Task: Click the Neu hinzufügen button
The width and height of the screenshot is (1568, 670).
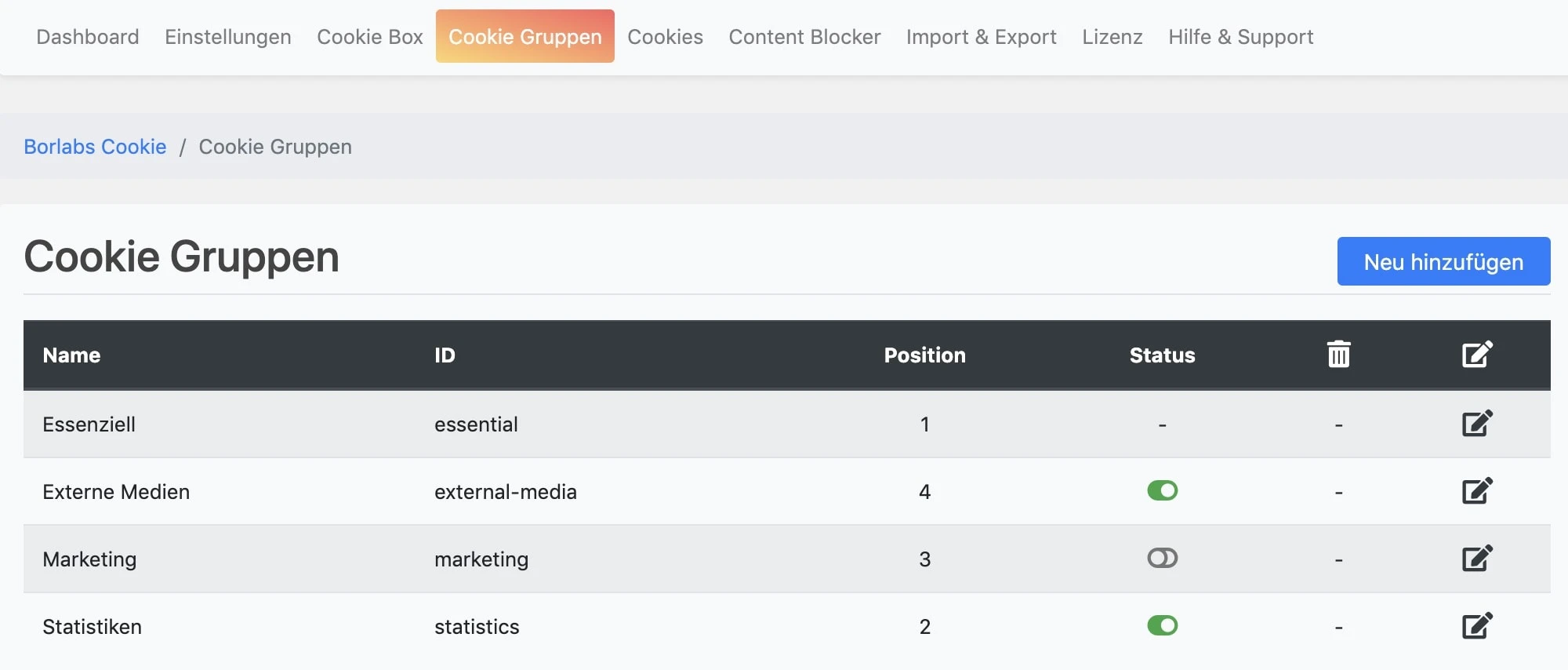Action: tap(1443, 261)
